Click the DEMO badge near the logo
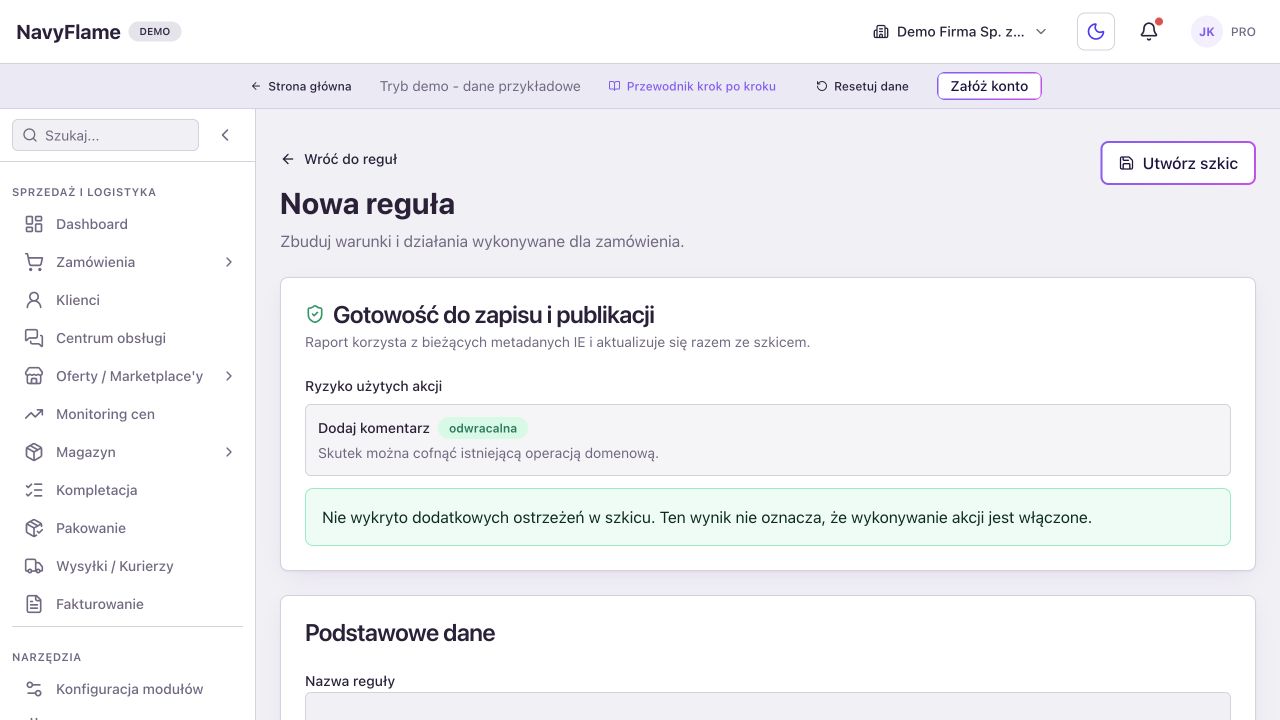This screenshot has height=720, width=1280. [155, 32]
